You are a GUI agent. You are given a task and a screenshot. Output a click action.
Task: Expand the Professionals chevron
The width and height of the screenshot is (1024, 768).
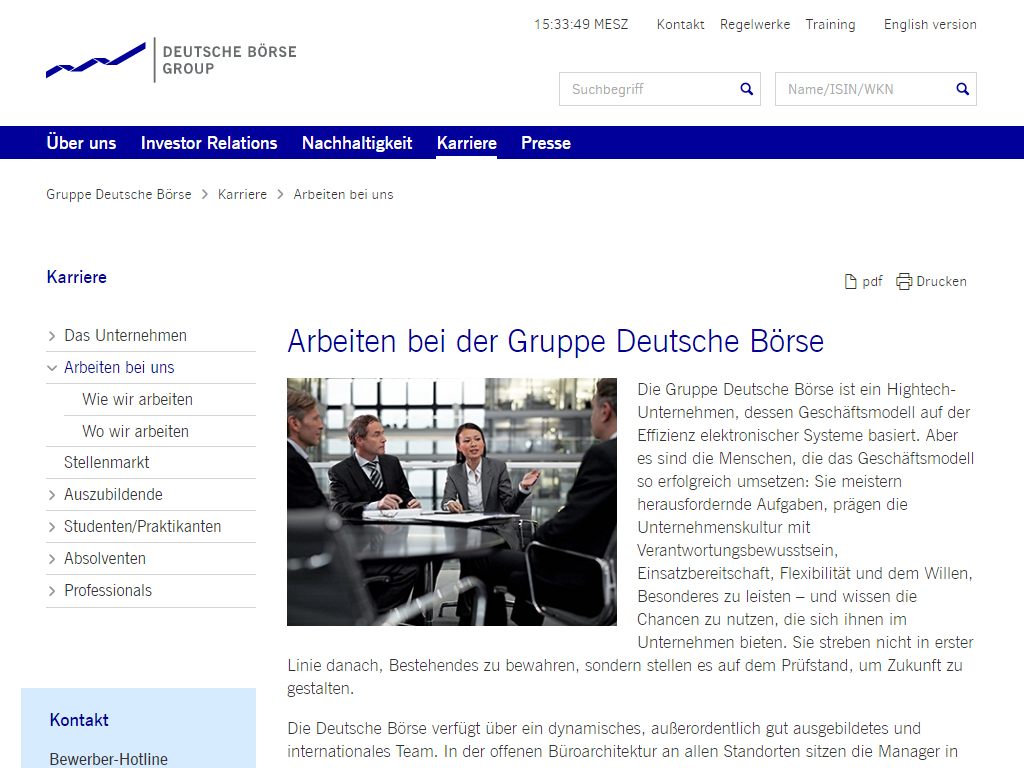click(52, 591)
